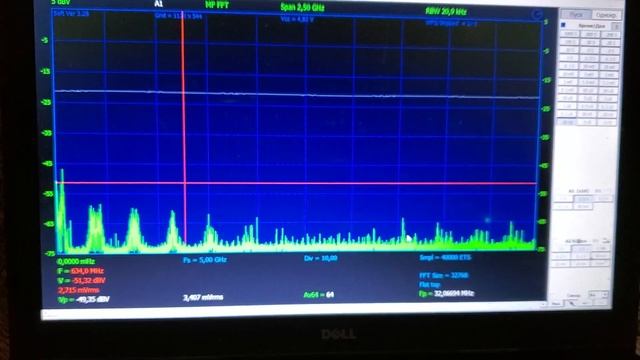Image resolution: width=640 pixels, height=360 pixels.
Task: Click the red horizontal level cursor line
Action: 296,183
